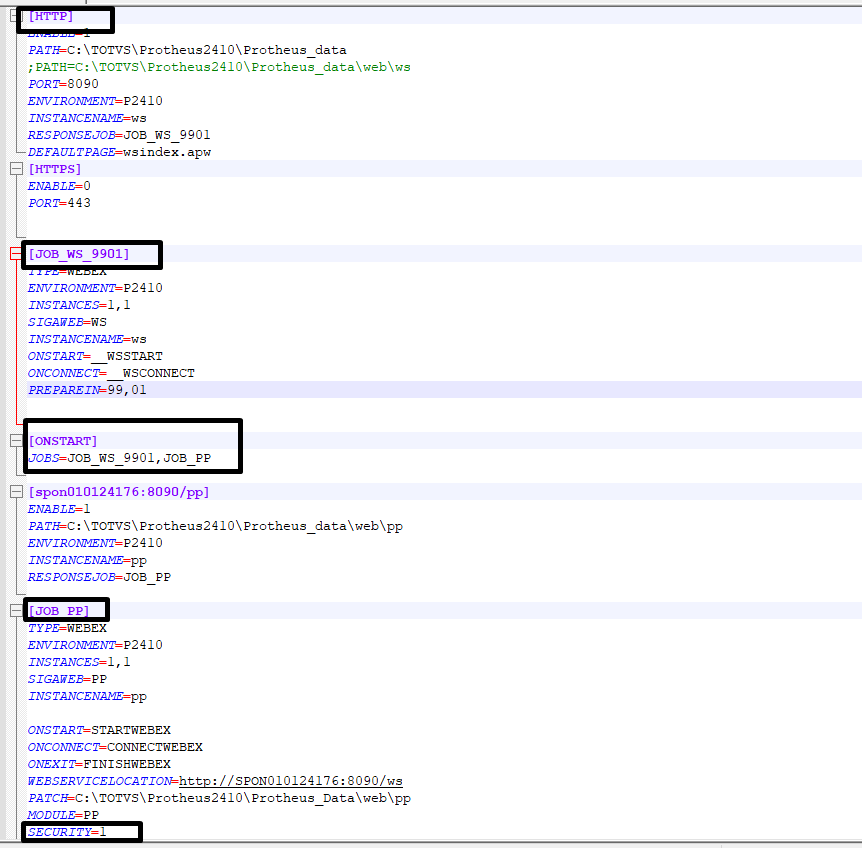The width and height of the screenshot is (862, 848).
Task: Click the TYPE=WEBEX line under [JOB_PP]
Action: coord(67,628)
